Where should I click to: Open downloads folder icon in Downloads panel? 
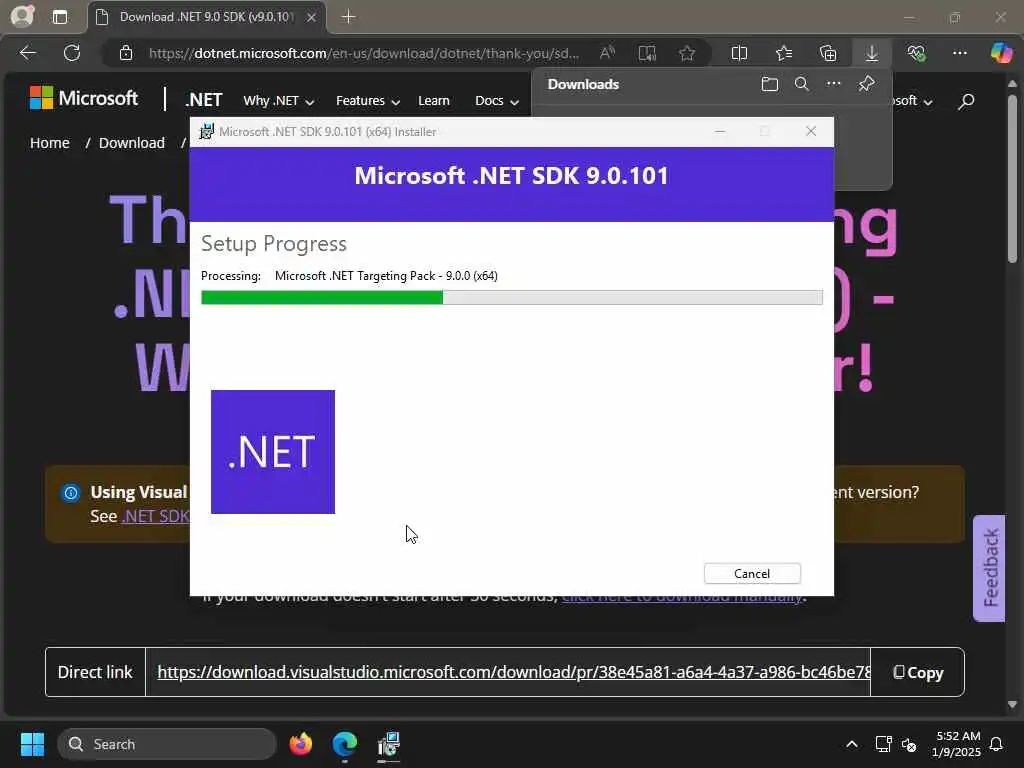770,84
